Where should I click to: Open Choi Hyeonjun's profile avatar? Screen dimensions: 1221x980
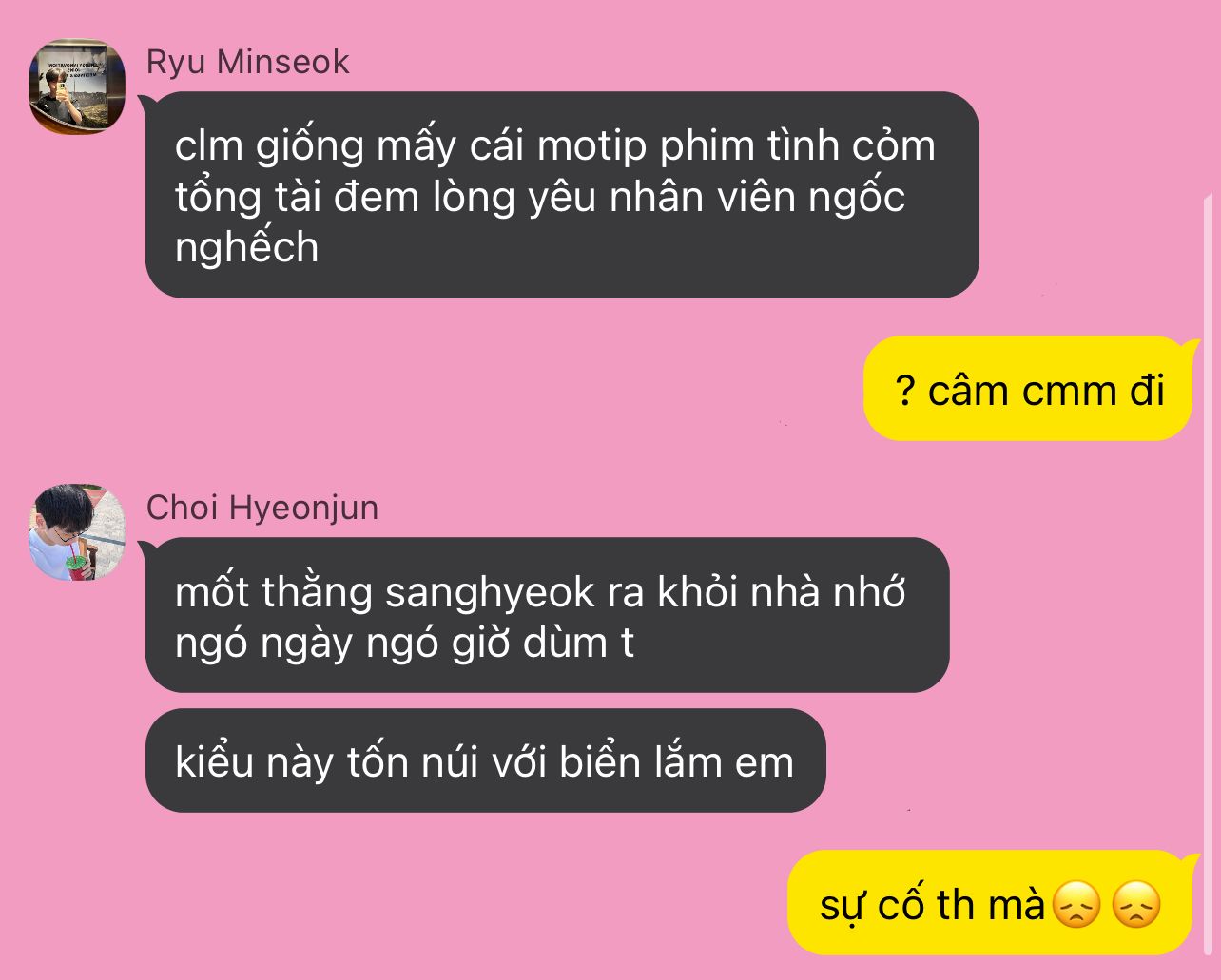click(77, 532)
